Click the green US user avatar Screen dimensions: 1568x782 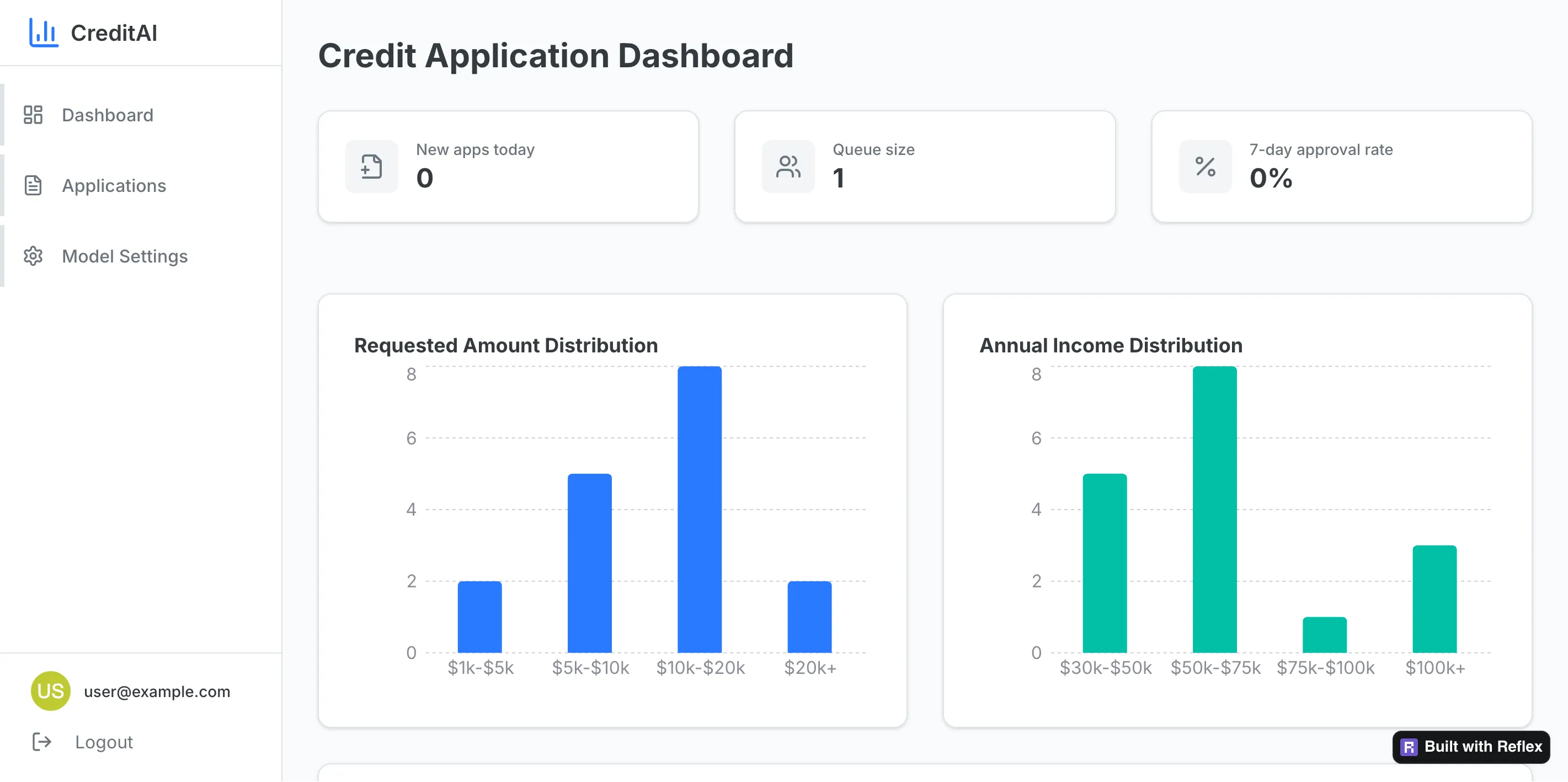51,690
